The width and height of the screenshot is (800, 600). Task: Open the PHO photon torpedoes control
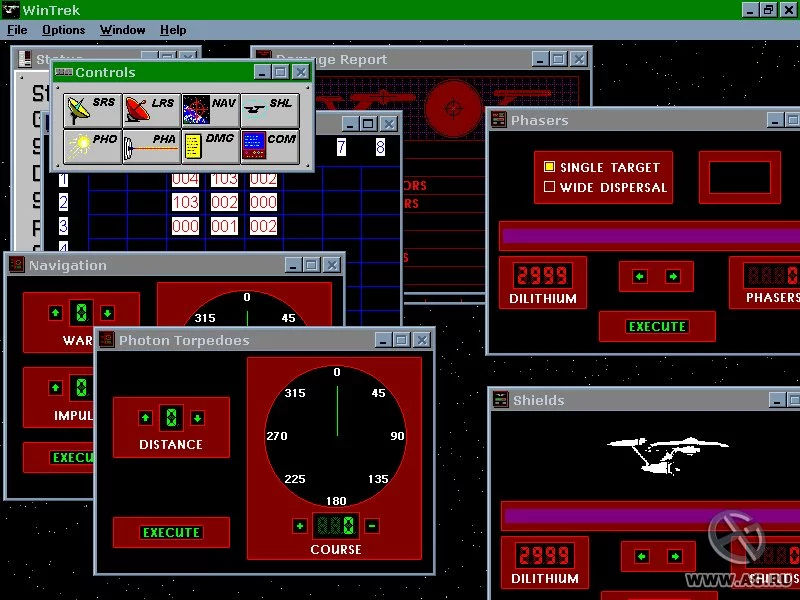[93, 146]
